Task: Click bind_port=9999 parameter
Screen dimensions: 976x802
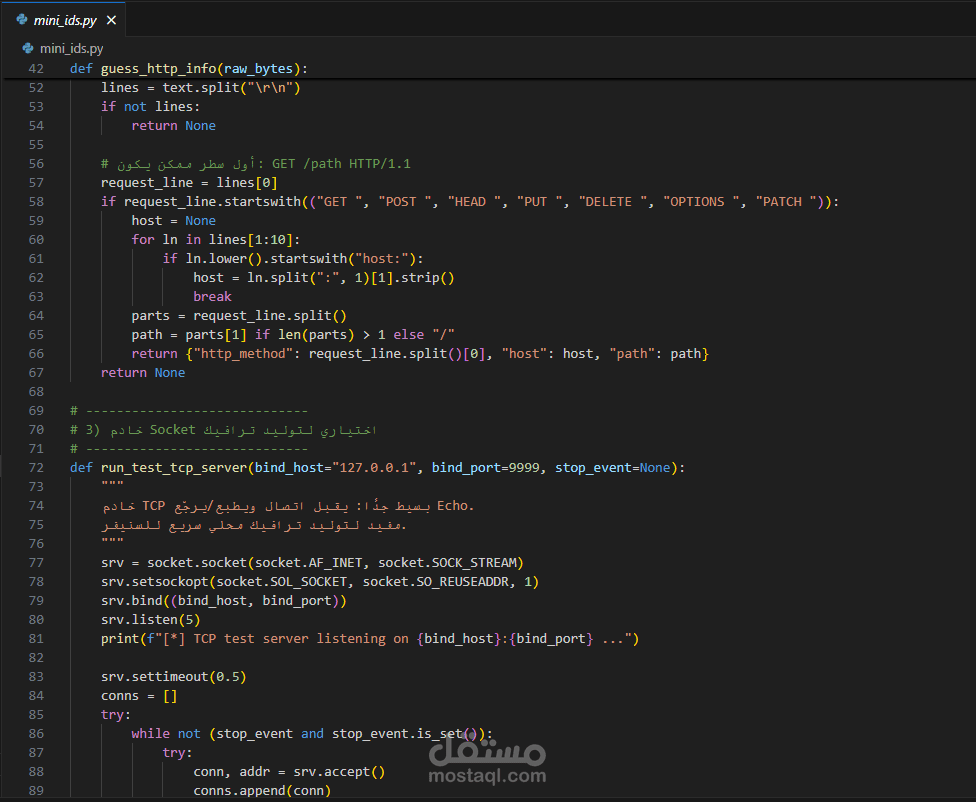Action: tap(486, 468)
